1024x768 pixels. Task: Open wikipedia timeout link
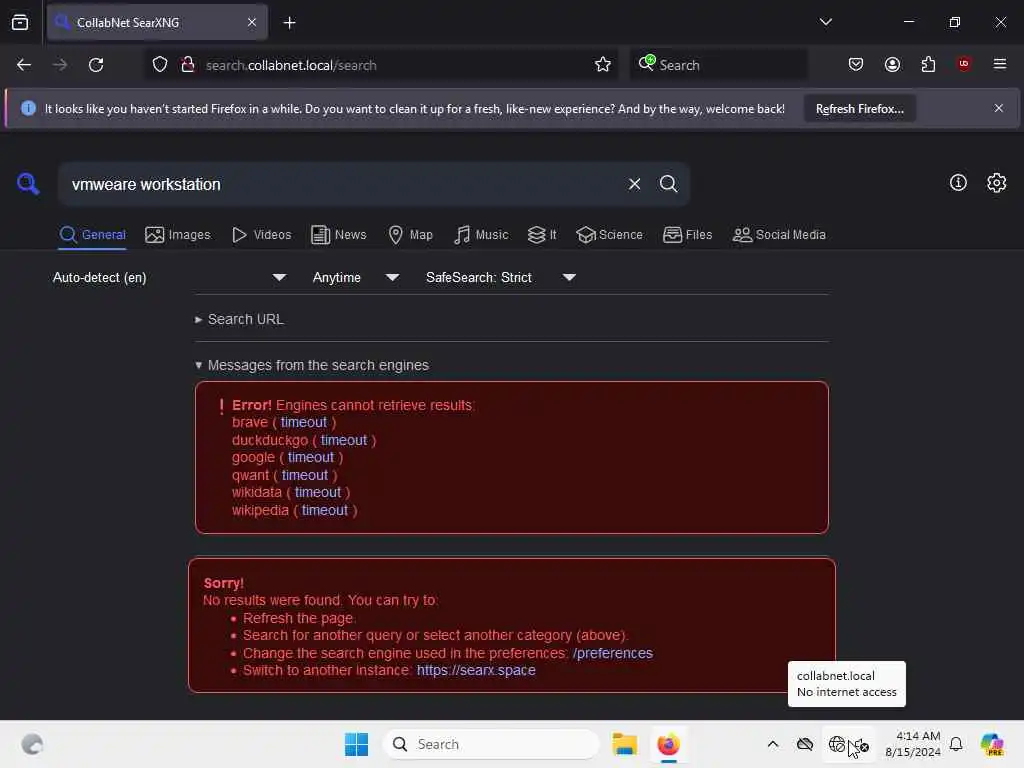pos(325,510)
